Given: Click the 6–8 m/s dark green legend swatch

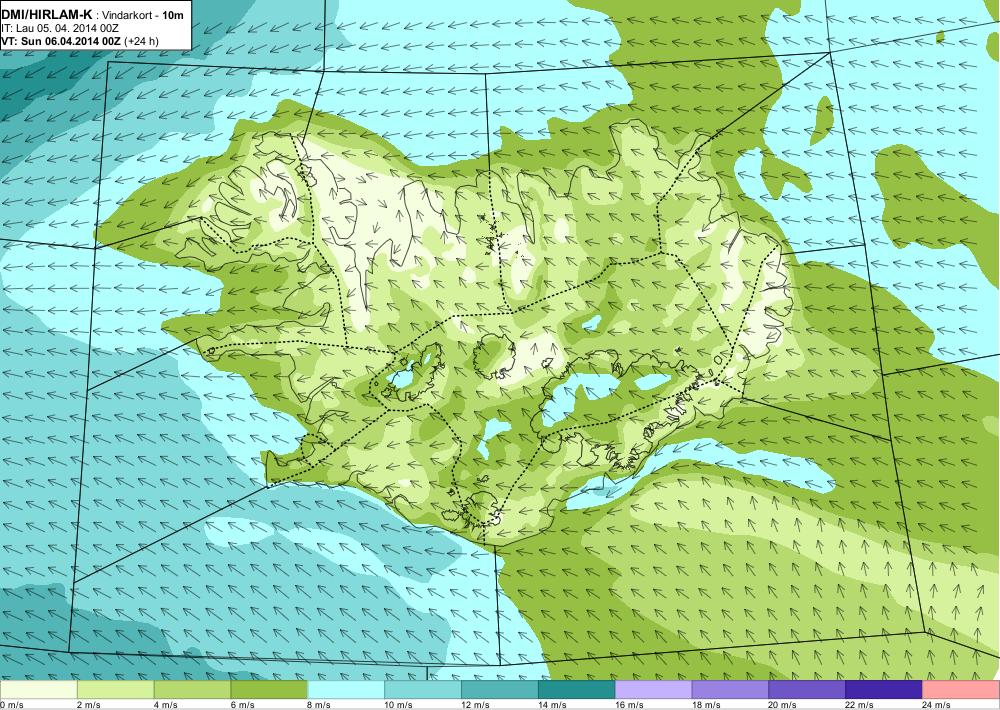Looking at the screenshot, I should pyautogui.click(x=269, y=690).
